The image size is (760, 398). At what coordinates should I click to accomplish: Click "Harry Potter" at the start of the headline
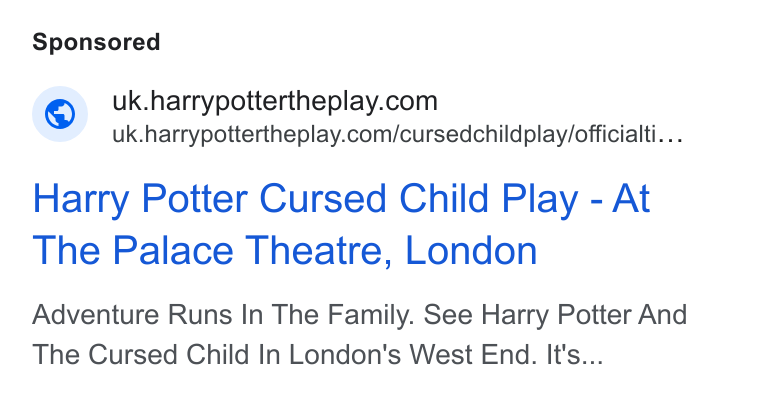point(140,199)
